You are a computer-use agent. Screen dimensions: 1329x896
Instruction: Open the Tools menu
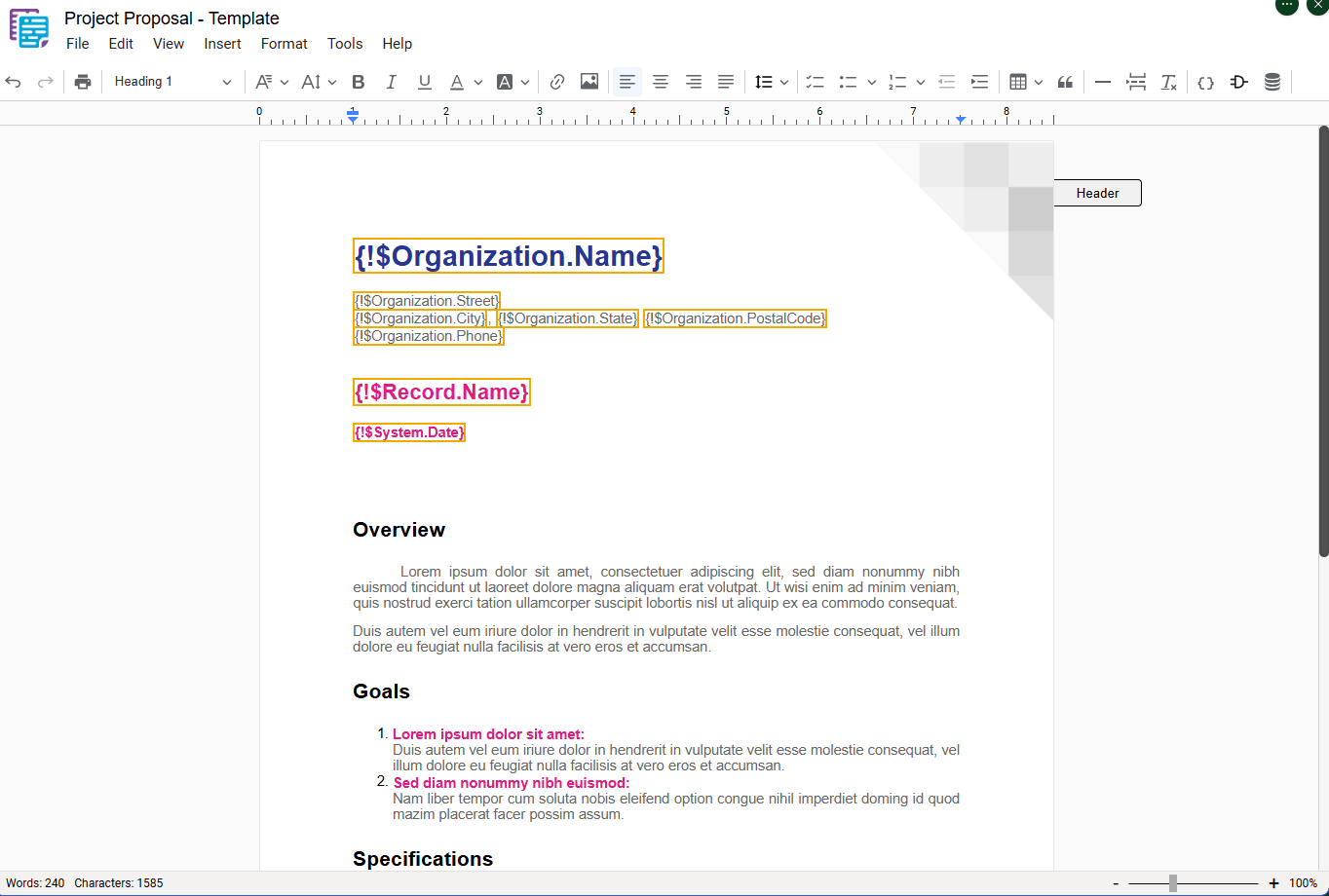coord(345,44)
